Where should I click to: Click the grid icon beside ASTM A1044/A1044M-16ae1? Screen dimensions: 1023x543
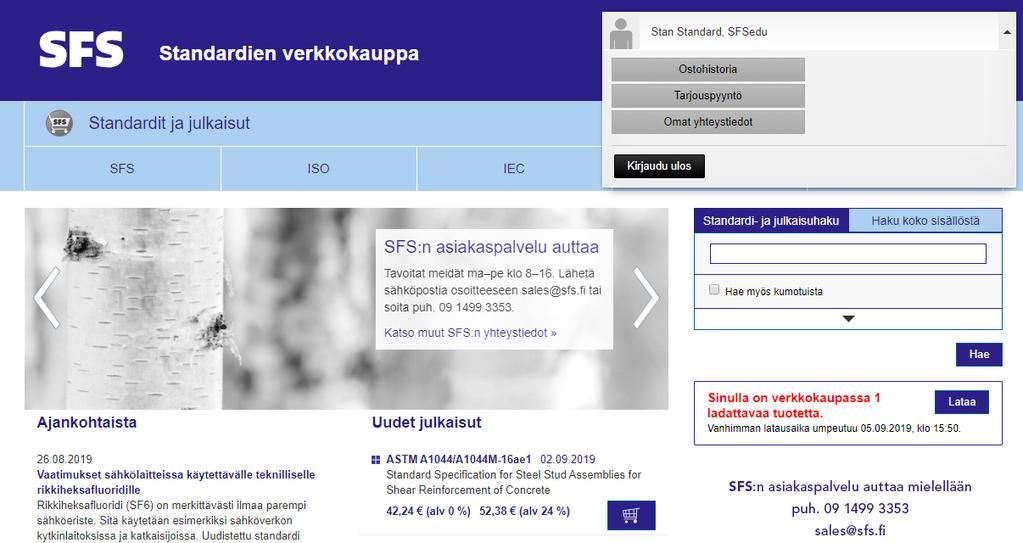pyautogui.click(x=376, y=459)
